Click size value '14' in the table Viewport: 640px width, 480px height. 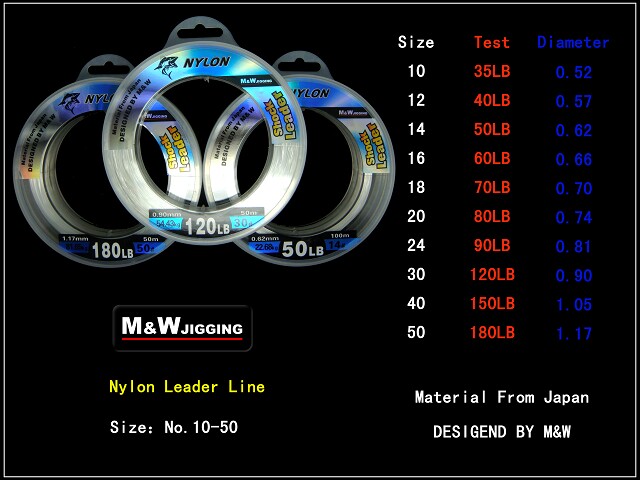click(x=416, y=129)
